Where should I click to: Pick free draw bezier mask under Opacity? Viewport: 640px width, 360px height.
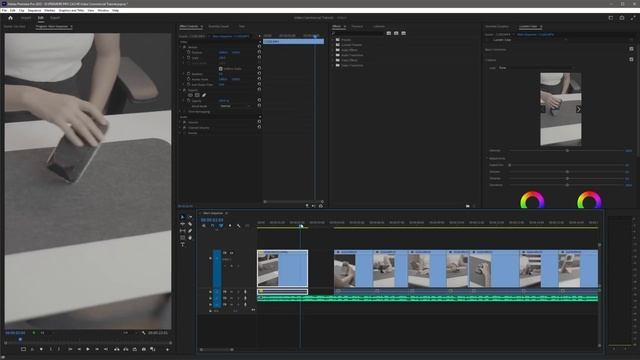click(x=204, y=95)
